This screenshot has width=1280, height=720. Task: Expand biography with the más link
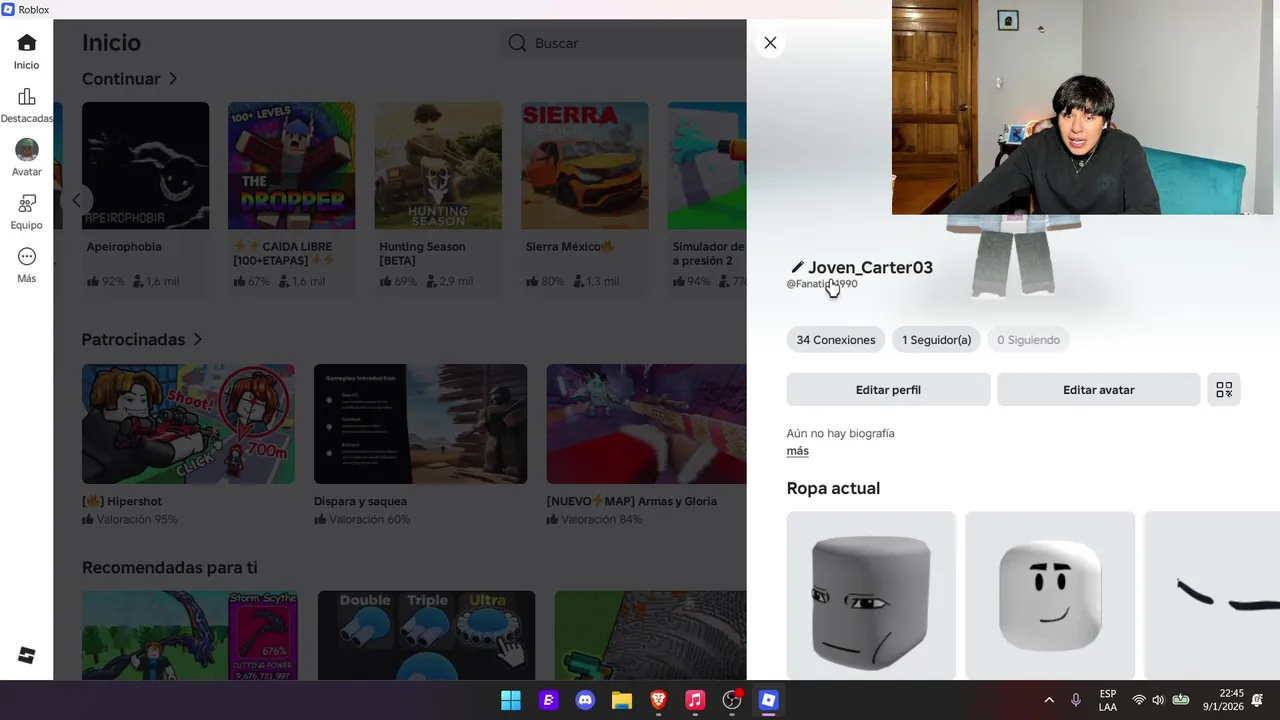pyautogui.click(x=797, y=451)
